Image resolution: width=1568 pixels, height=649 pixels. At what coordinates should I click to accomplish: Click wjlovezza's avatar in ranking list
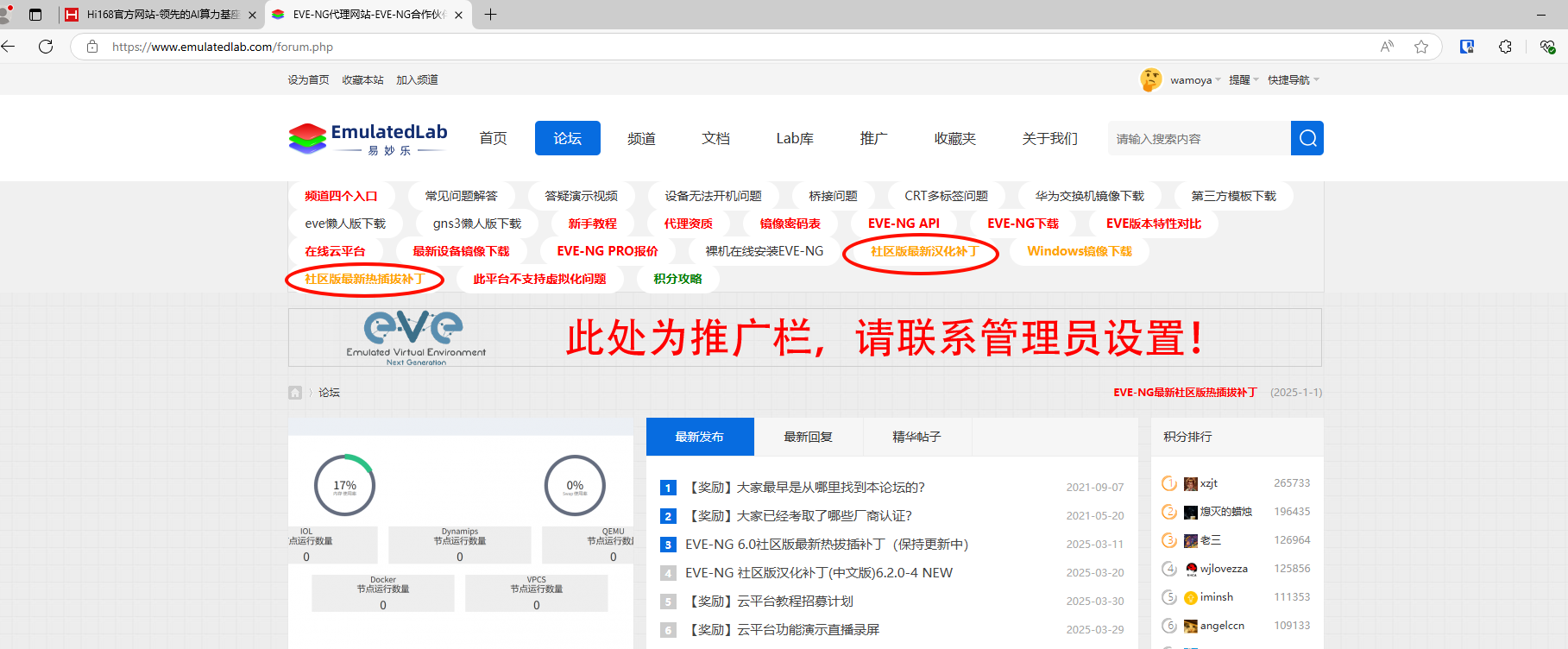click(x=1191, y=569)
